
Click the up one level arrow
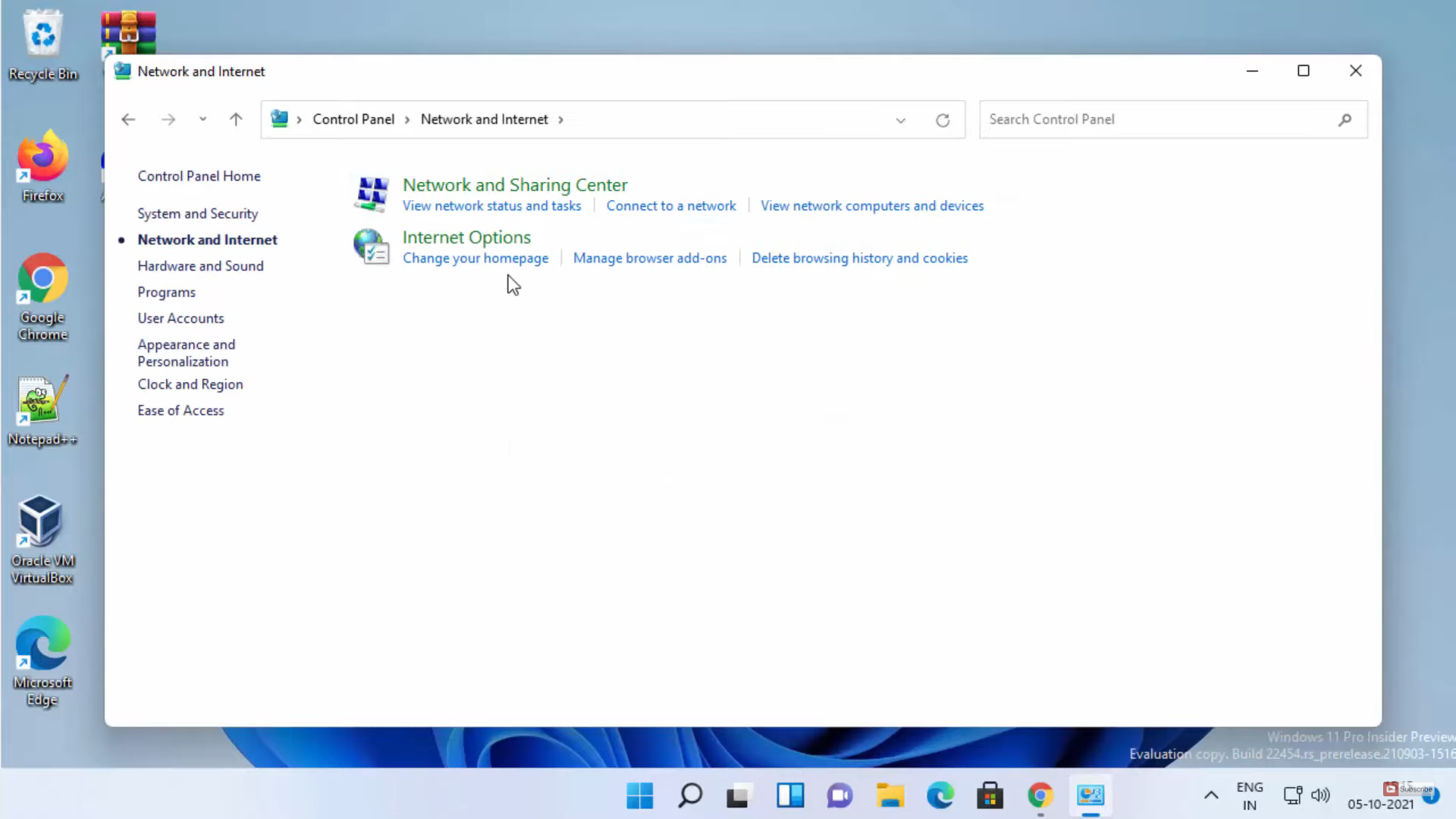tap(236, 120)
